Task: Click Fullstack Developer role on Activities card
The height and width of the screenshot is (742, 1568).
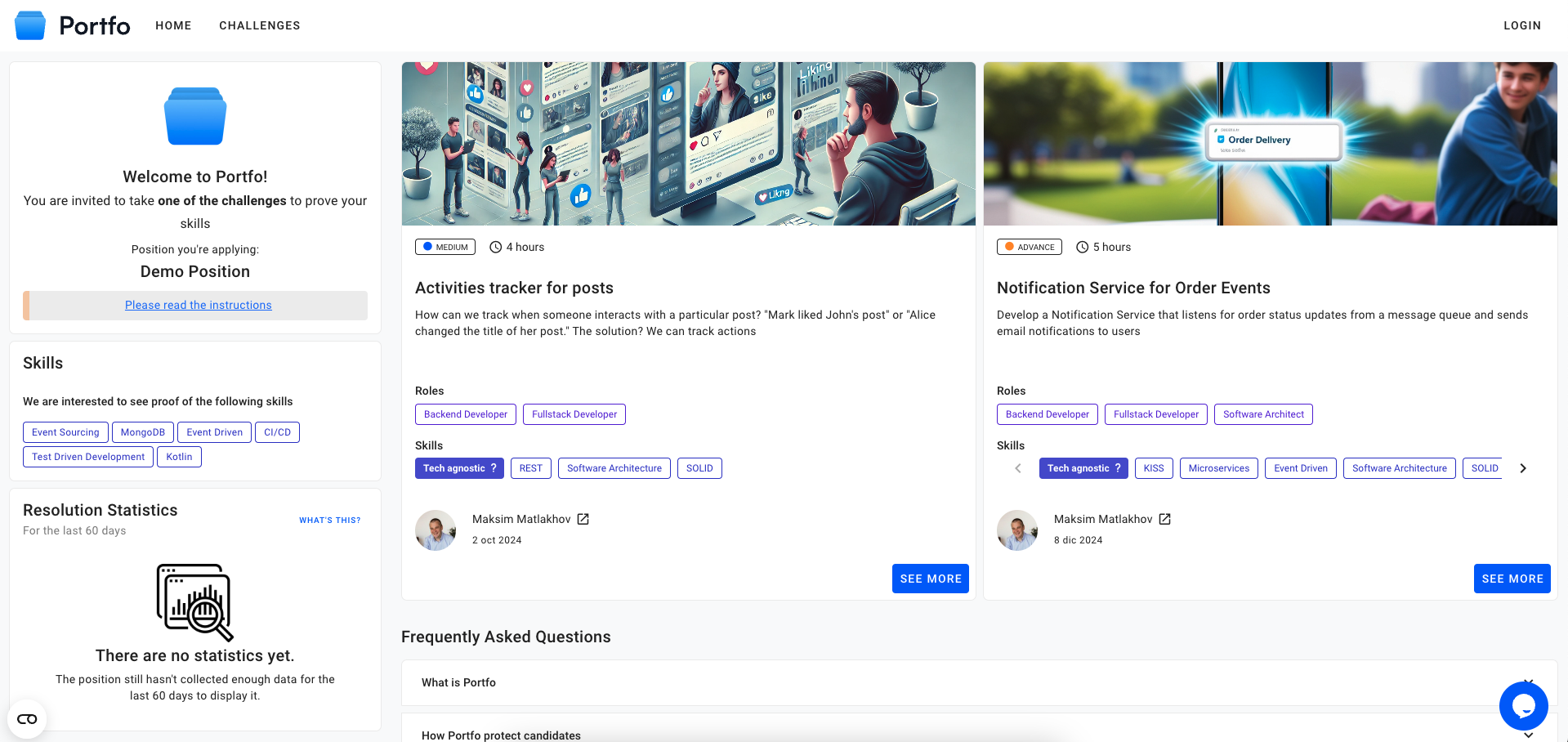Action: point(574,414)
